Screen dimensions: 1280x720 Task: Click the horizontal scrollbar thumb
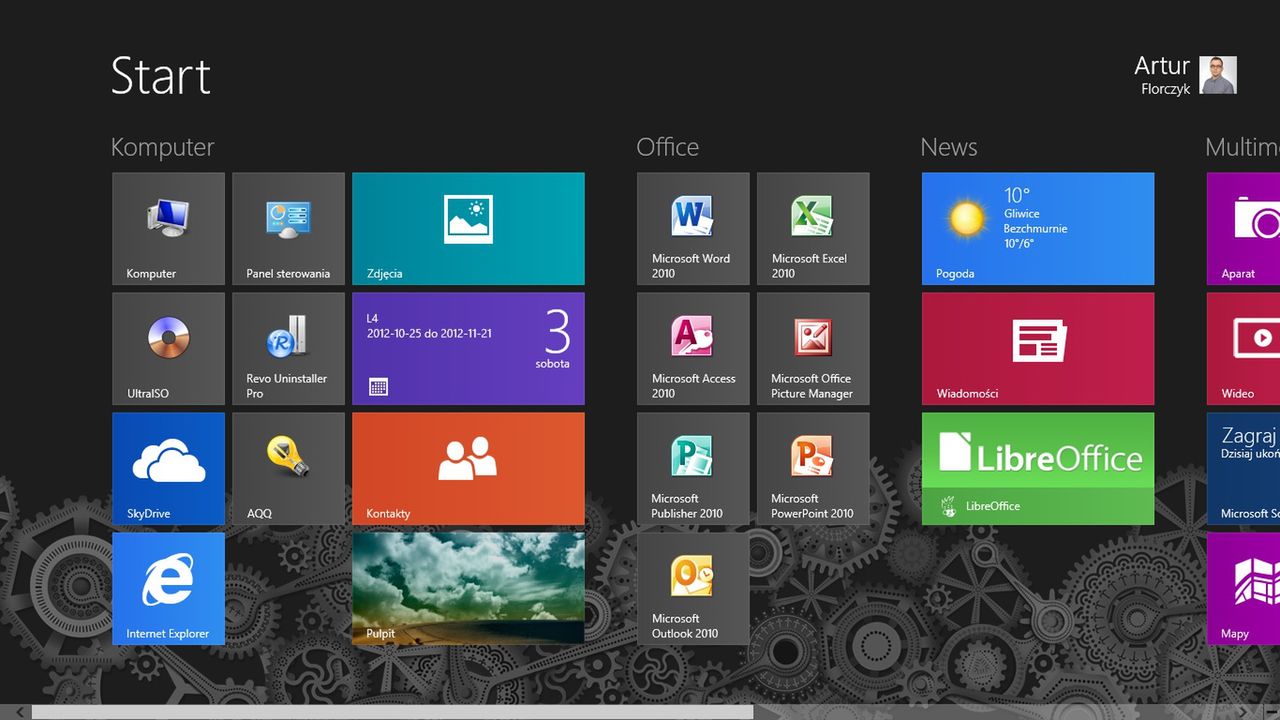click(x=392, y=712)
